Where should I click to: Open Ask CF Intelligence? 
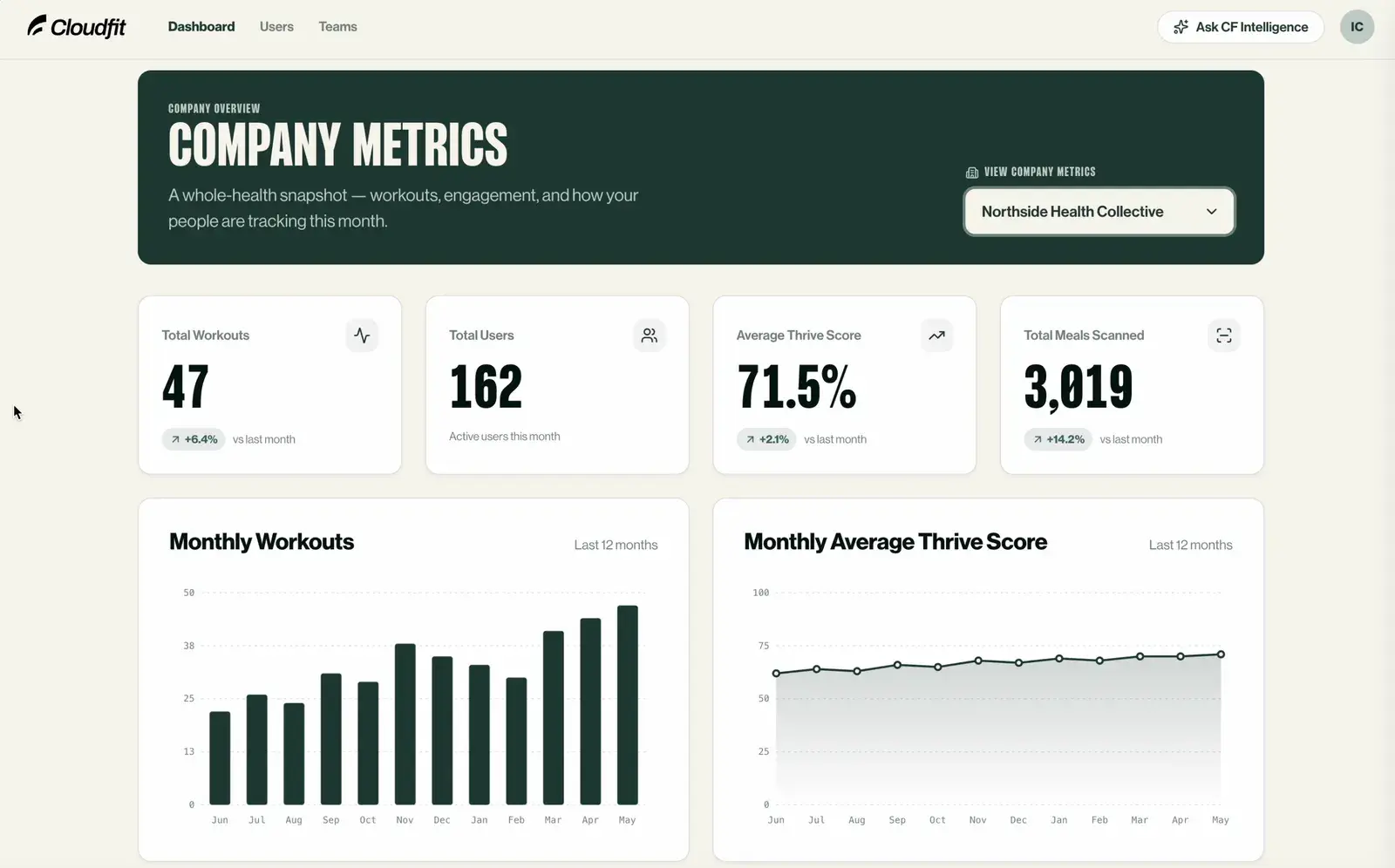point(1240,27)
